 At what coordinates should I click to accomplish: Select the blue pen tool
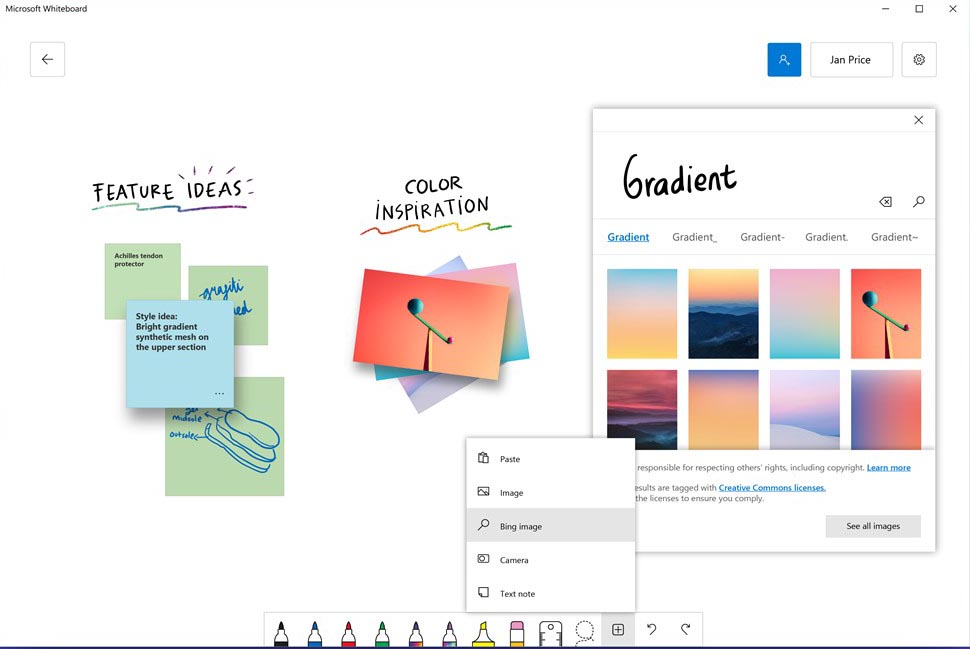pos(313,630)
